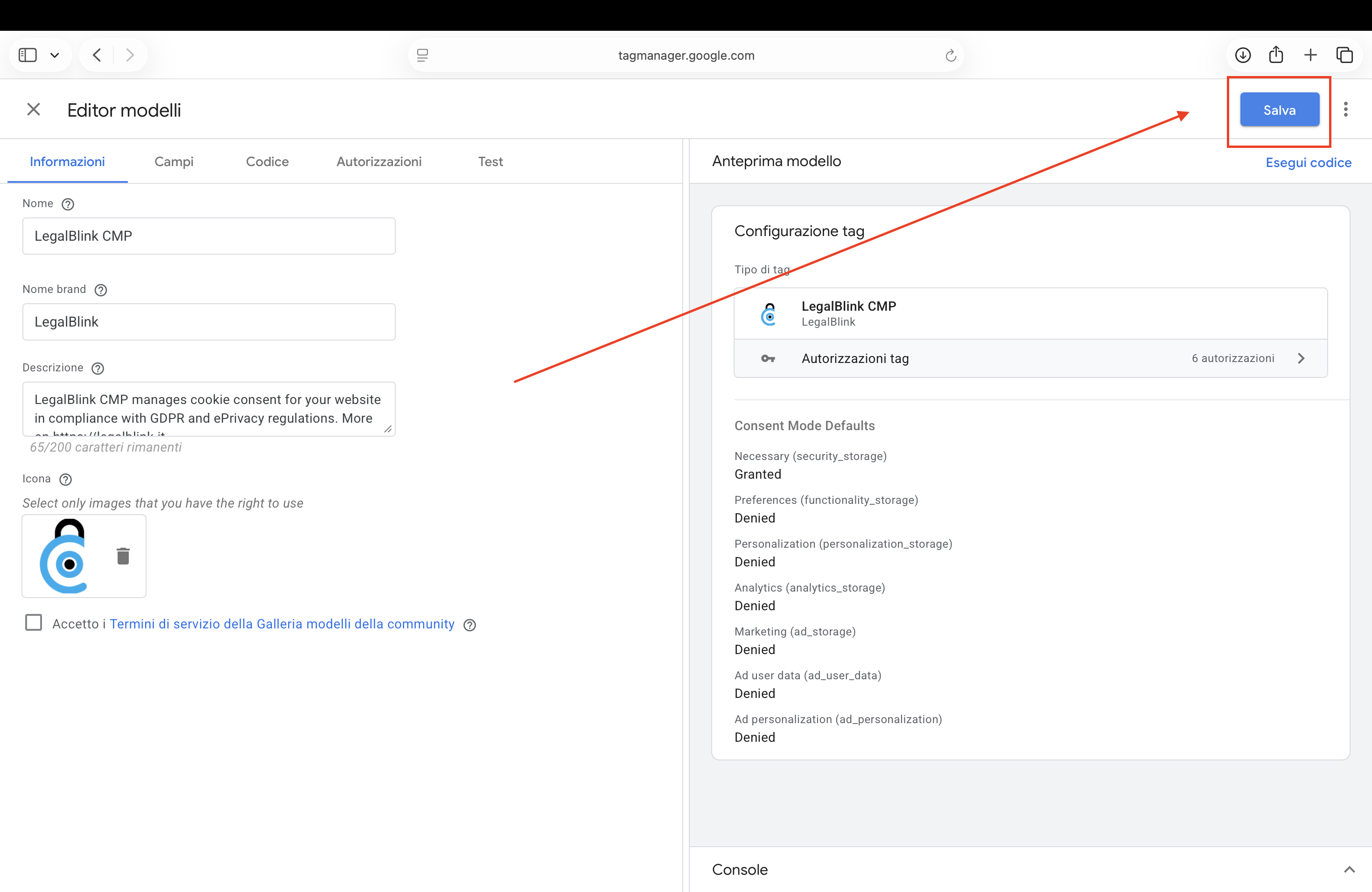Click into the Nome brand input field
The width and height of the screenshot is (1372, 892).
coord(209,321)
